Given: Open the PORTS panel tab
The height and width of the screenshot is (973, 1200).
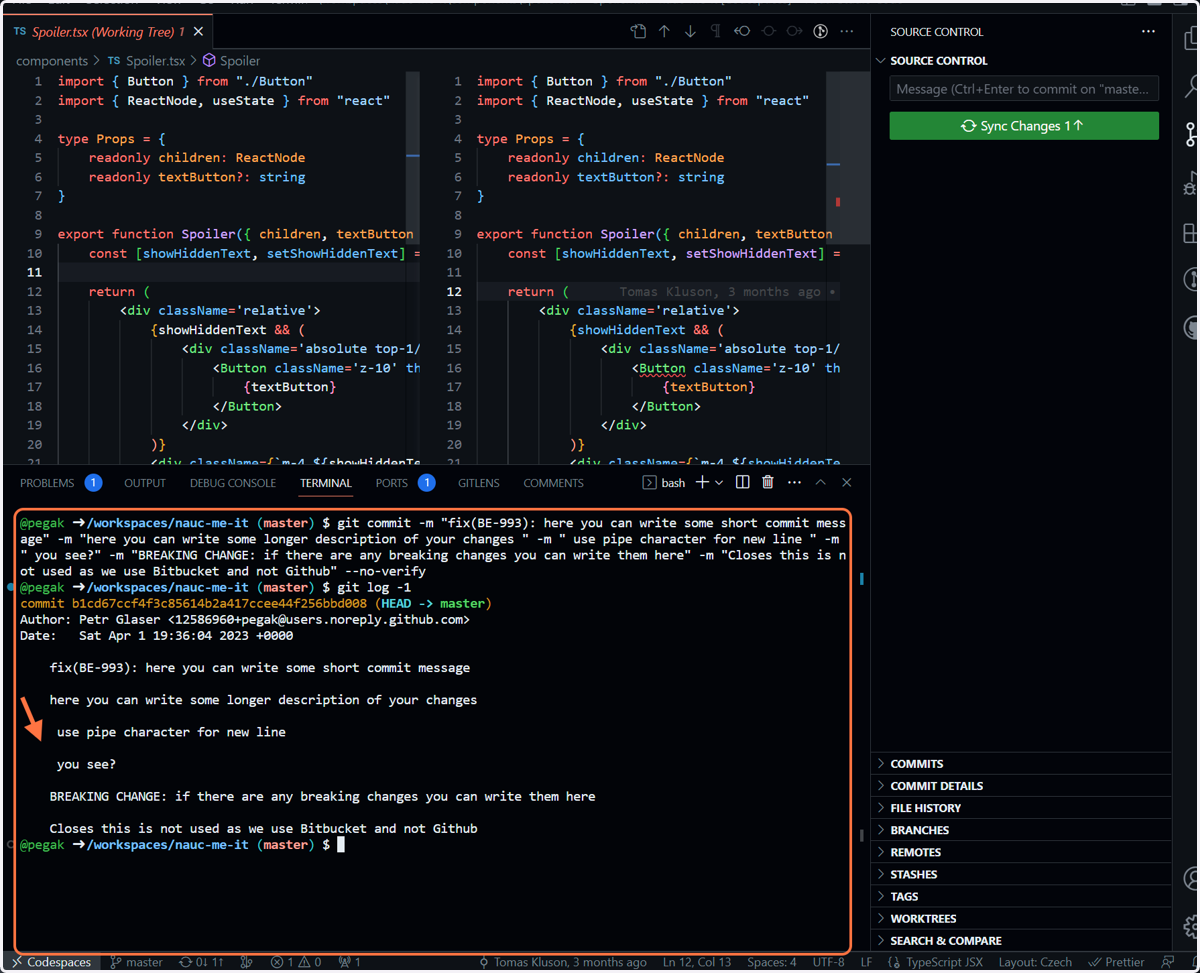Looking at the screenshot, I should 404,483.
